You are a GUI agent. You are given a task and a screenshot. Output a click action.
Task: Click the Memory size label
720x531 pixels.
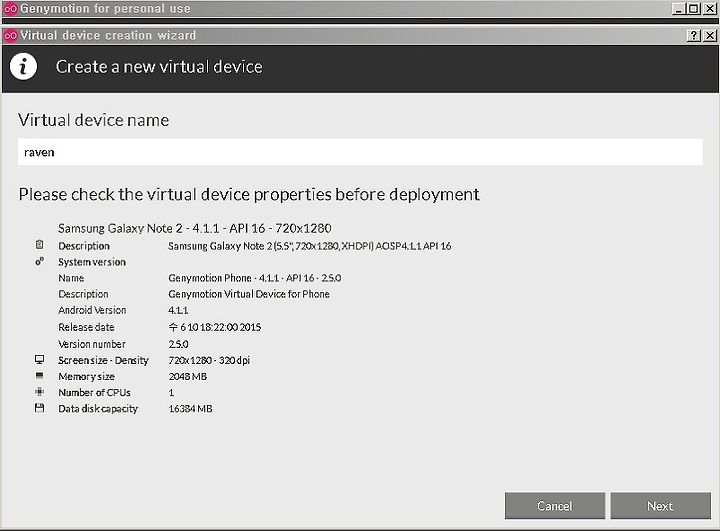pos(86,376)
